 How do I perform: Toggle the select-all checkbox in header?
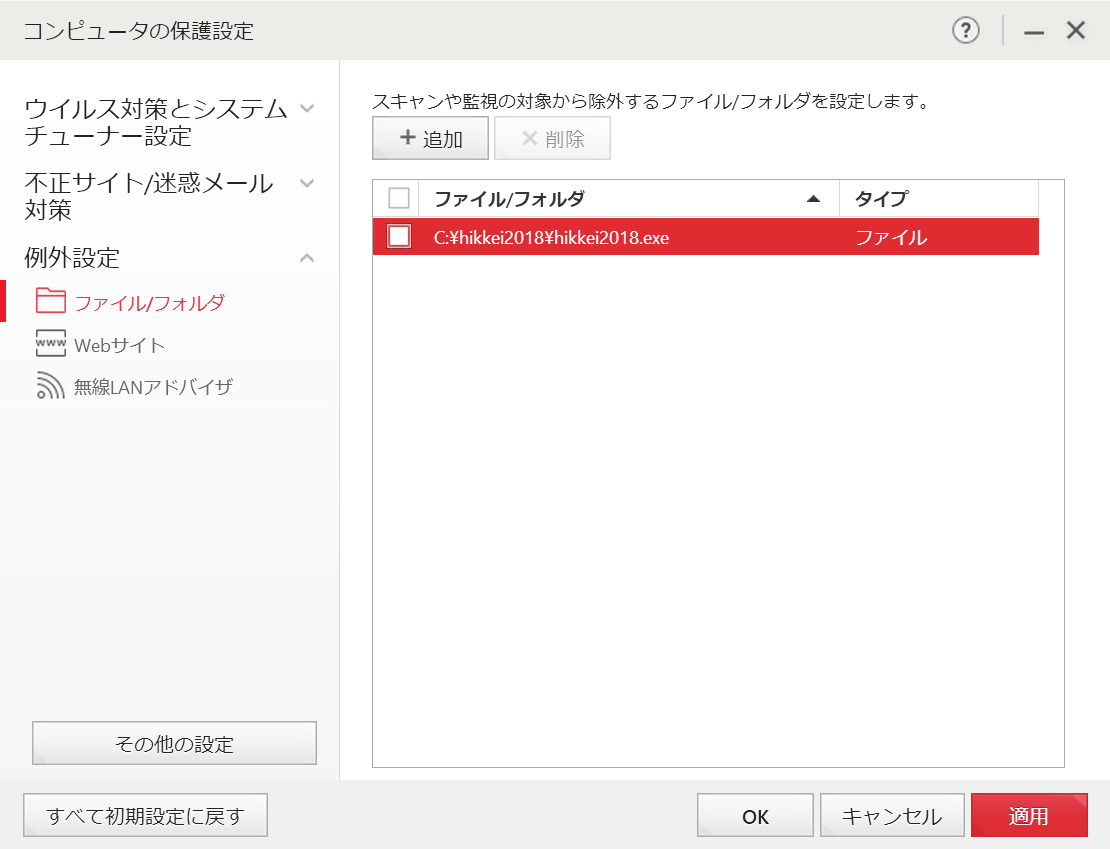tap(399, 198)
